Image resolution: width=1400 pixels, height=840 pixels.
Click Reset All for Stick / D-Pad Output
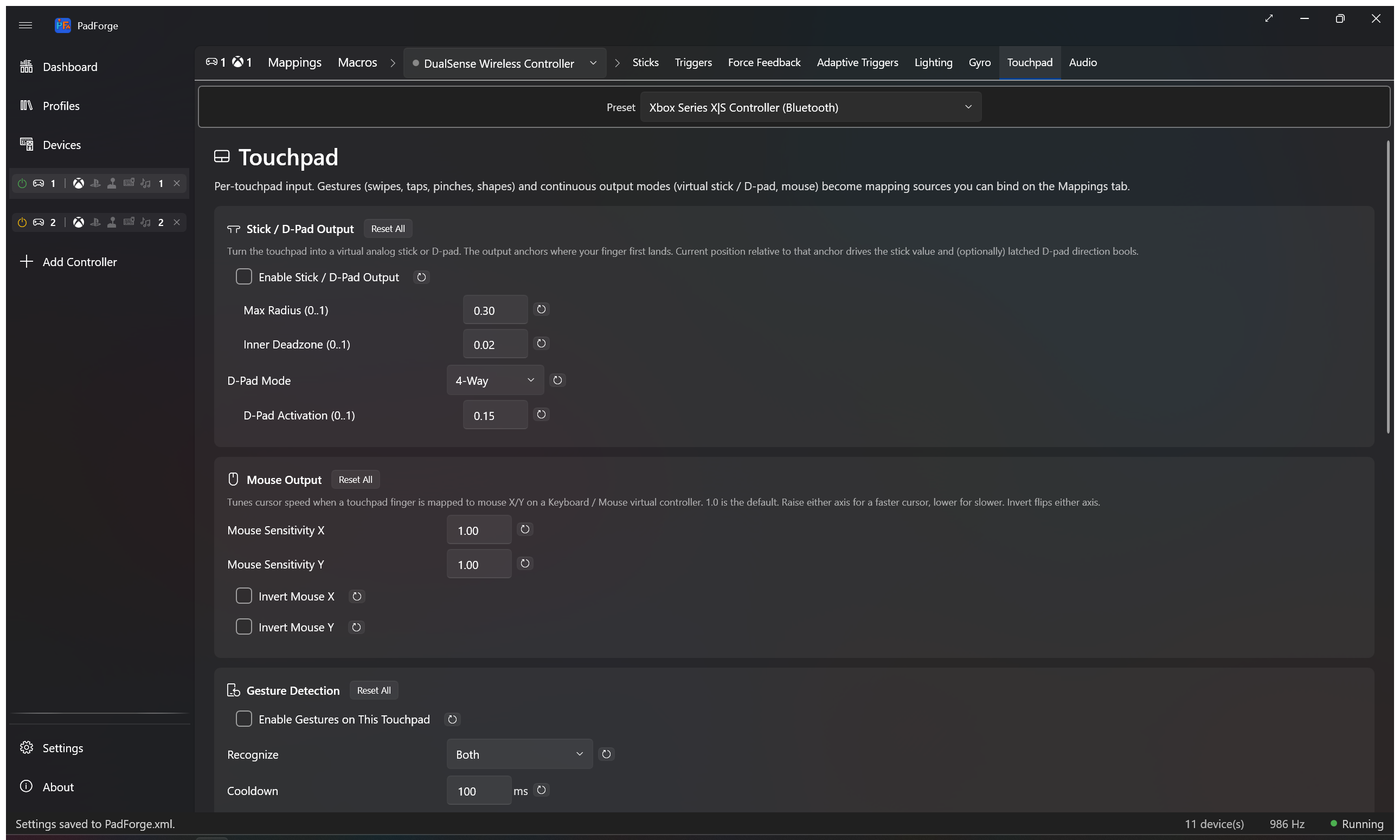[x=388, y=229]
